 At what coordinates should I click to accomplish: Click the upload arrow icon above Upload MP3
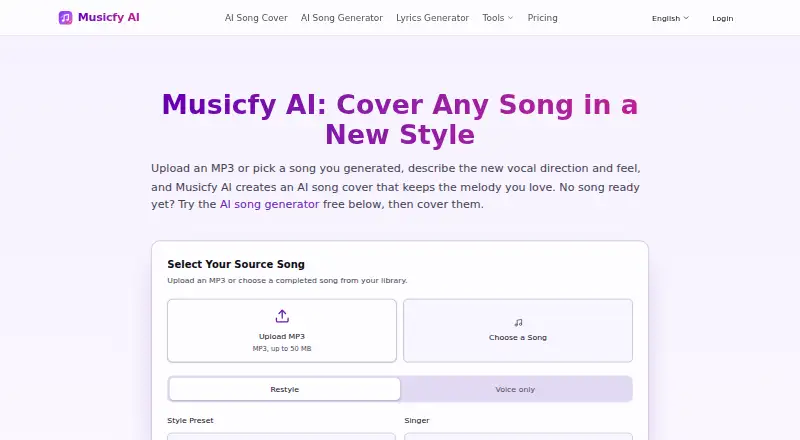coord(282,316)
